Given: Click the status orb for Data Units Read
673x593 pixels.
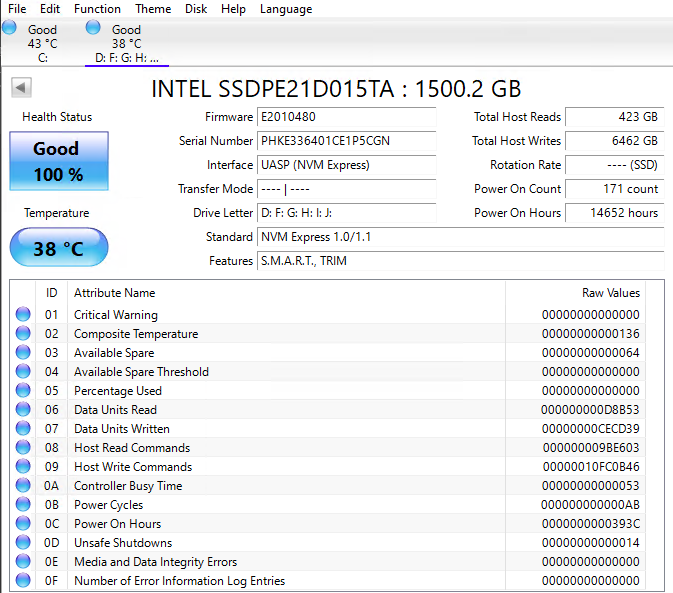Looking at the screenshot, I should tap(23, 409).
